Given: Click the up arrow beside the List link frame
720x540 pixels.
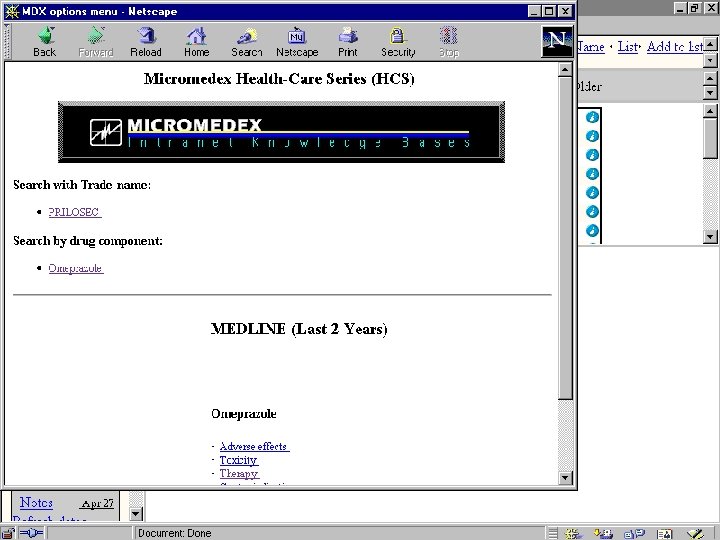Looking at the screenshot, I should [x=710, y=45].
